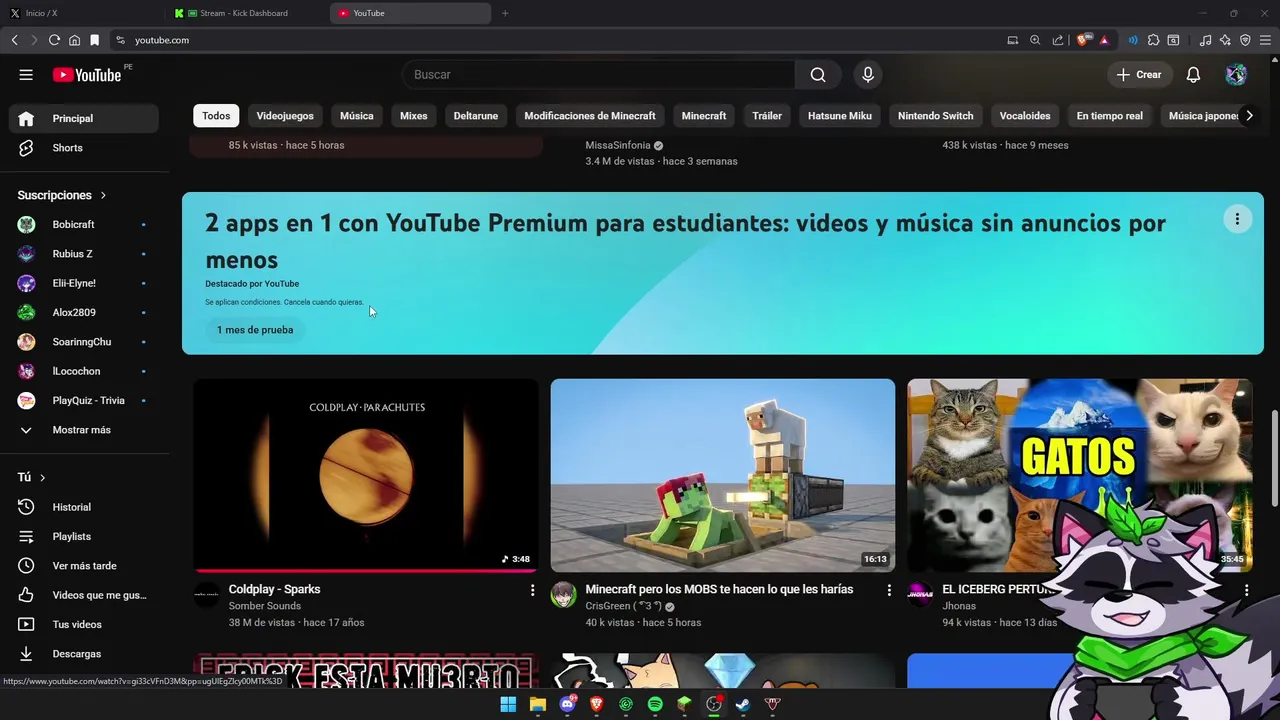Open the Shorts section in sidebar
1280x720 pixels.
pos(84,148)
